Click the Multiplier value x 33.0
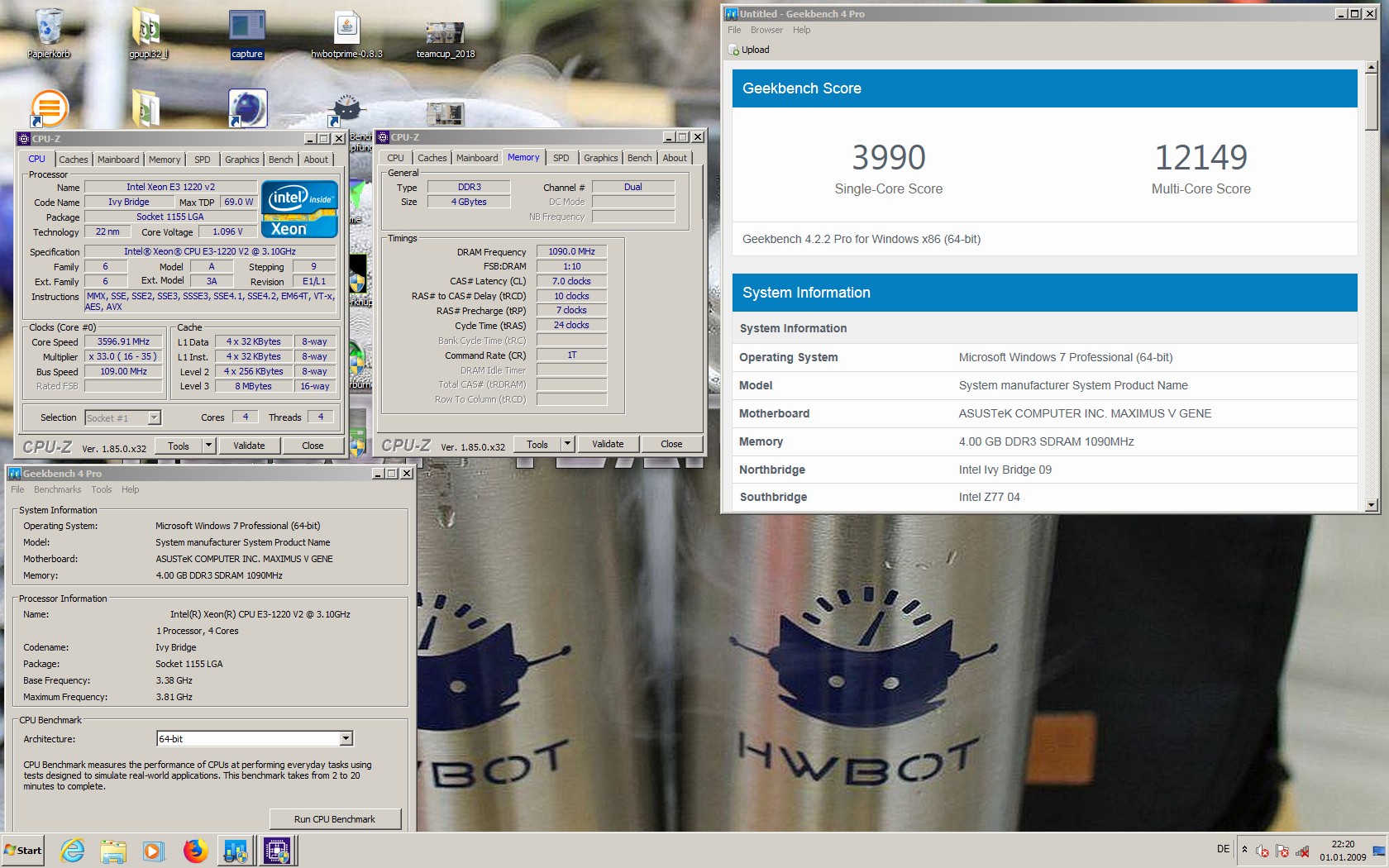Viewport: 1389px width, 868px height. tap(123, 356)
